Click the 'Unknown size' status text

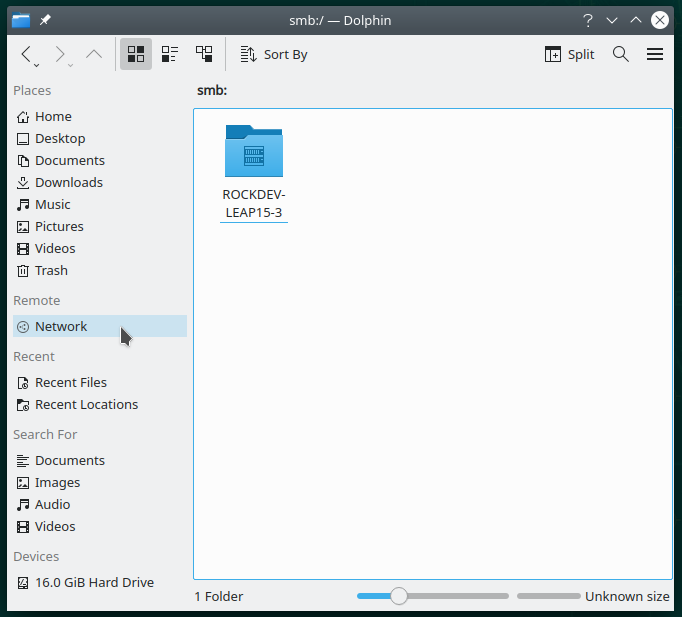(627, 597)
